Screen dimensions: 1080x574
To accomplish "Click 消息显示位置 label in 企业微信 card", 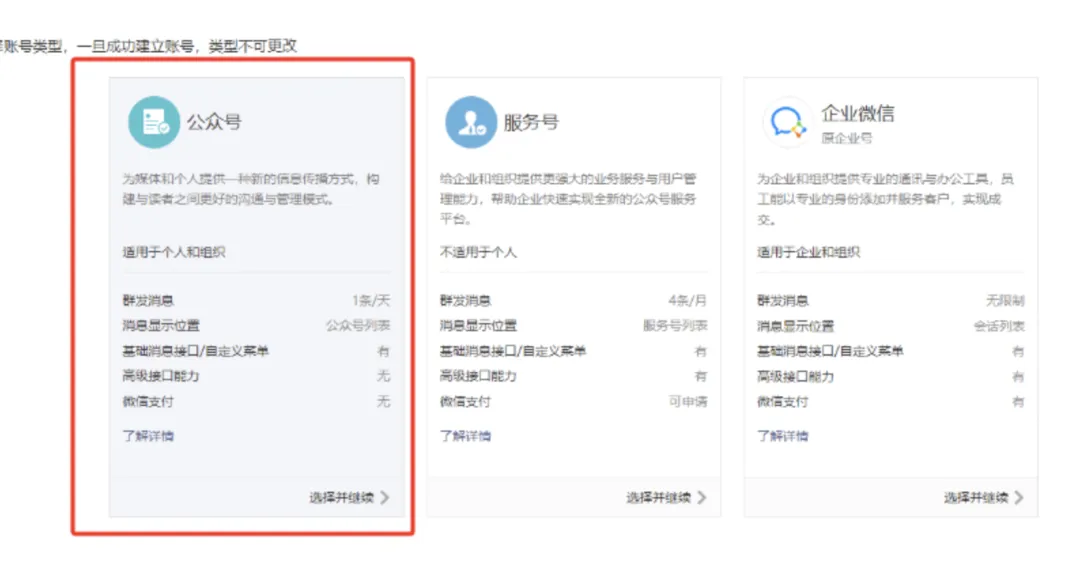I will pos(796,325).
